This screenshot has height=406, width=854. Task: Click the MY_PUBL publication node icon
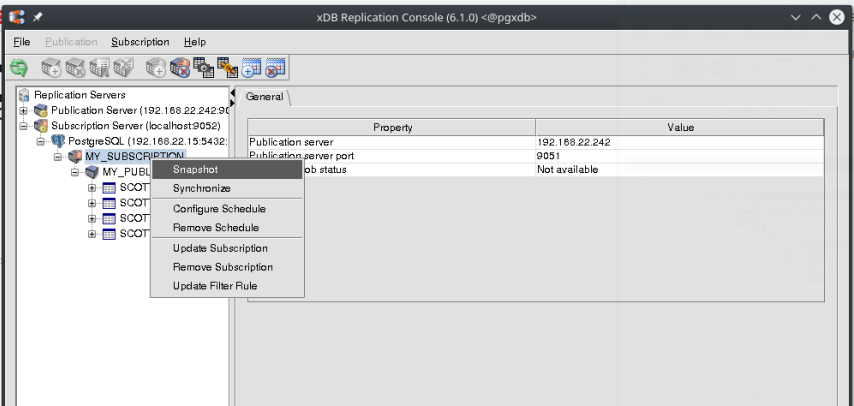point(93,172)
